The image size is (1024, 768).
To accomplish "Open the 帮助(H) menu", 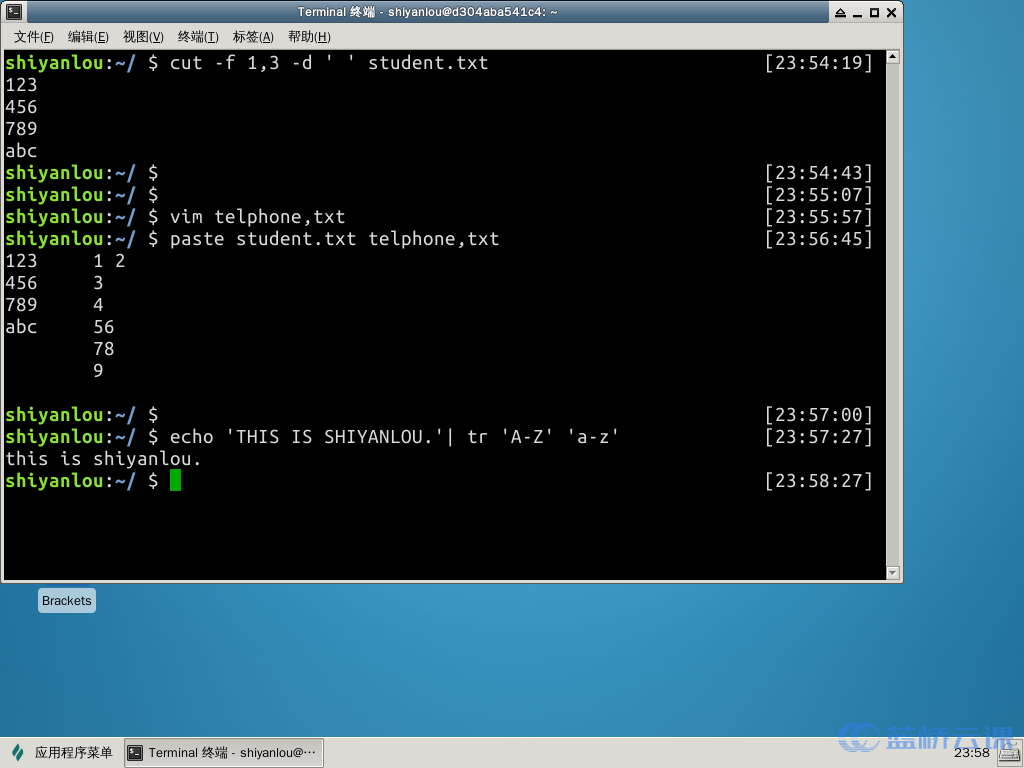I will [x=309, y=37].
